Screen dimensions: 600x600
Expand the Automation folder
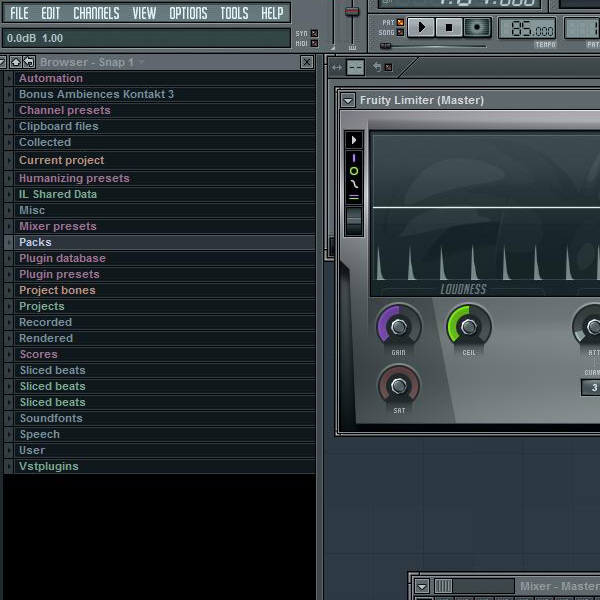coord(8,78)
